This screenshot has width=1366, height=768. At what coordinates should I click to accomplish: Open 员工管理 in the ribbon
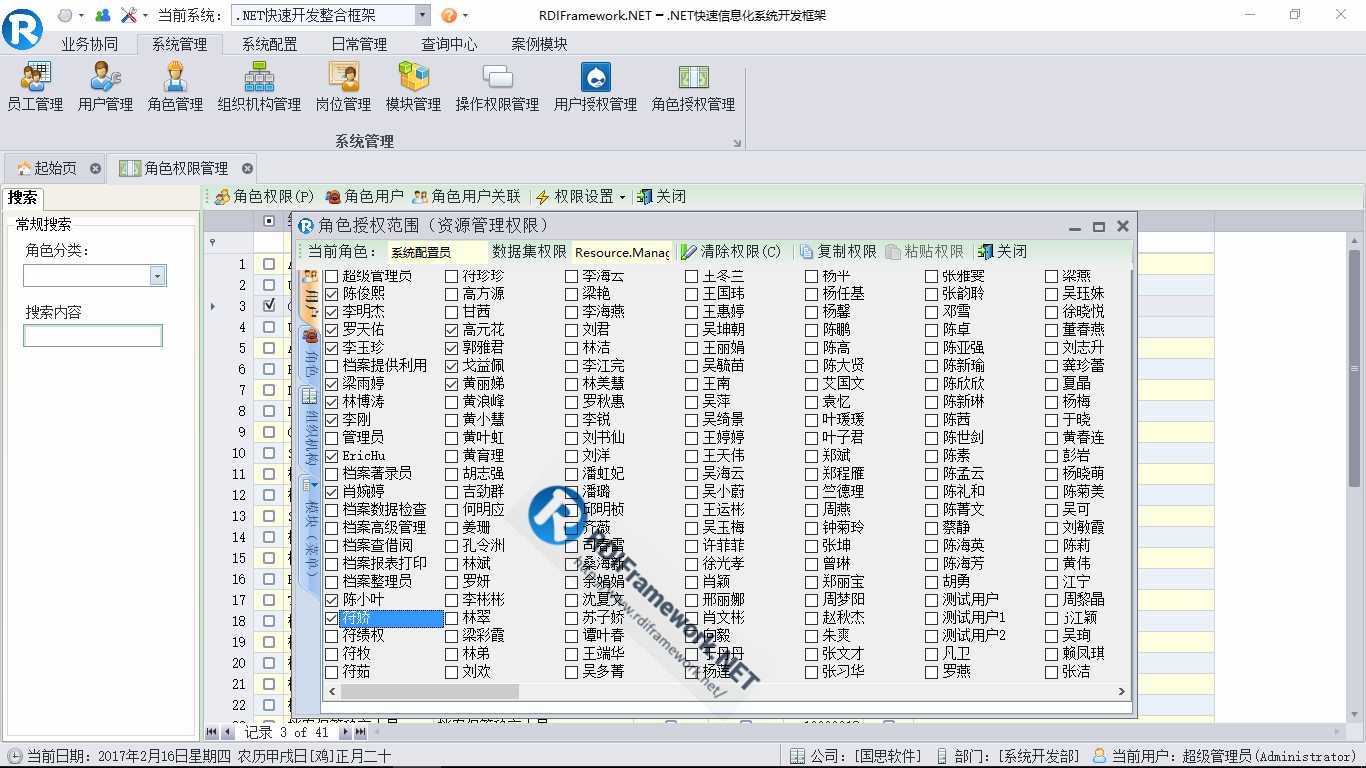point(35,86)
